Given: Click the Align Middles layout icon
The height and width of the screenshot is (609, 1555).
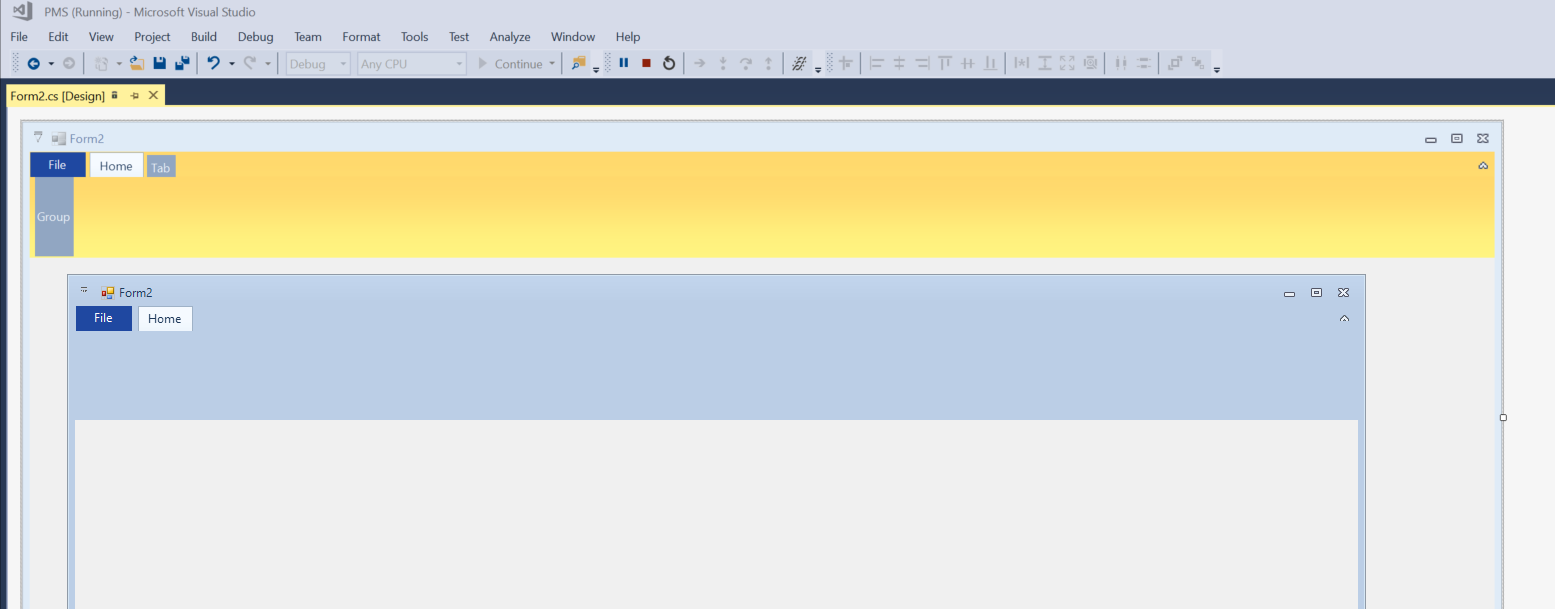Looking at the screenshot, I should coord(967,63).
